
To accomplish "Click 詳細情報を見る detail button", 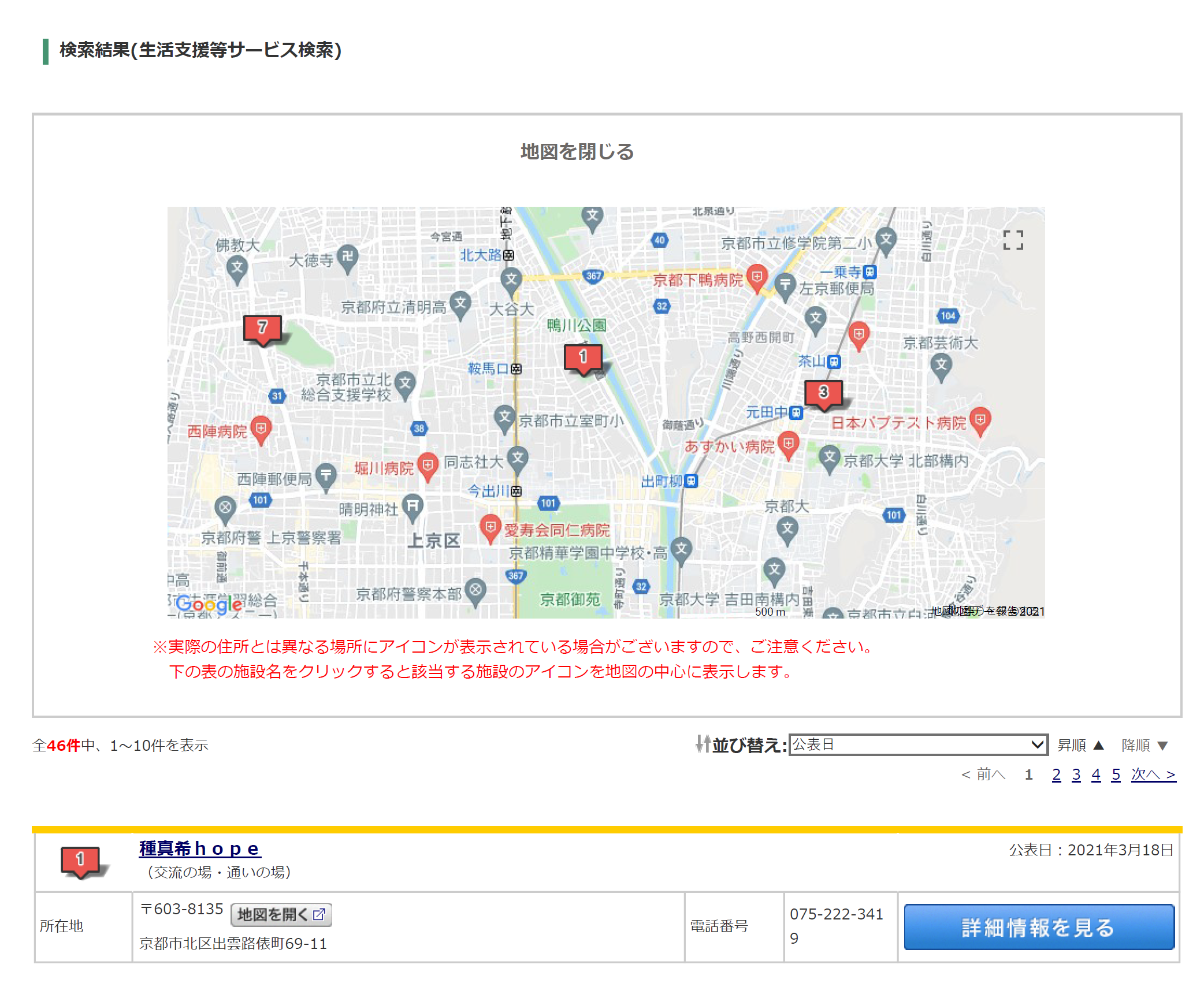I will click(1039, 927).
